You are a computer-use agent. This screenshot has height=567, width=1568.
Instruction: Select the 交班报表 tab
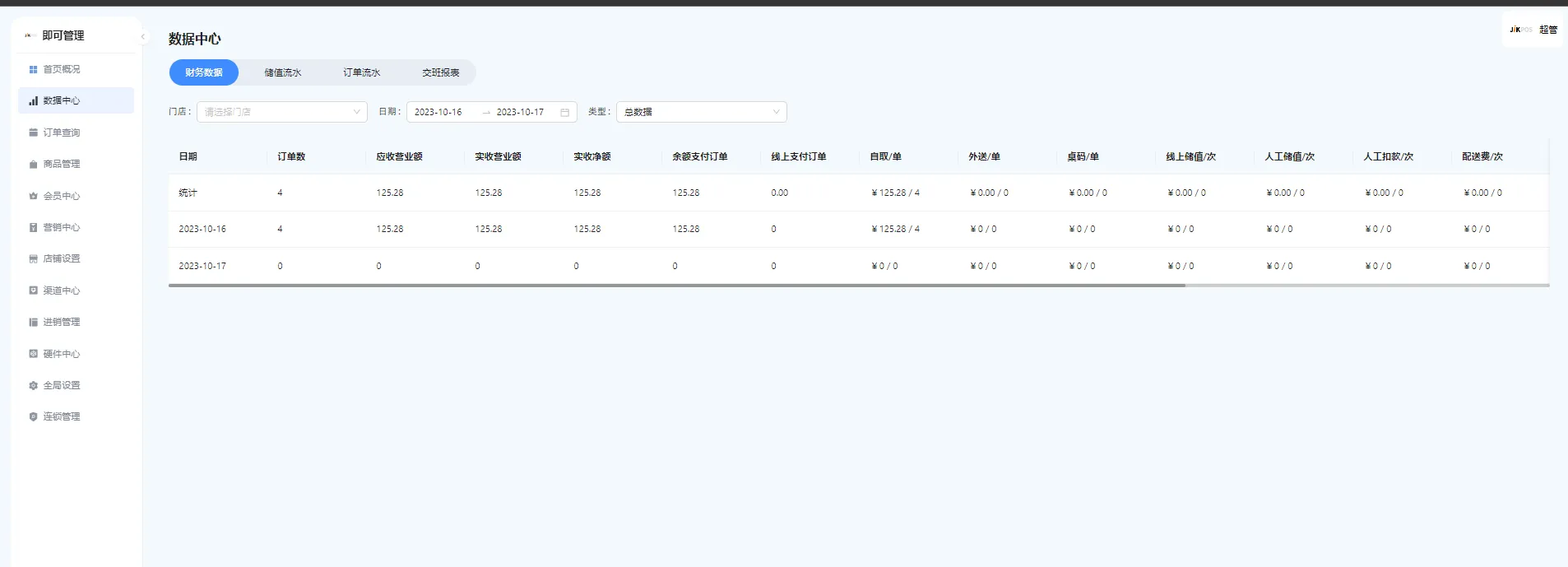coord(440,72)
